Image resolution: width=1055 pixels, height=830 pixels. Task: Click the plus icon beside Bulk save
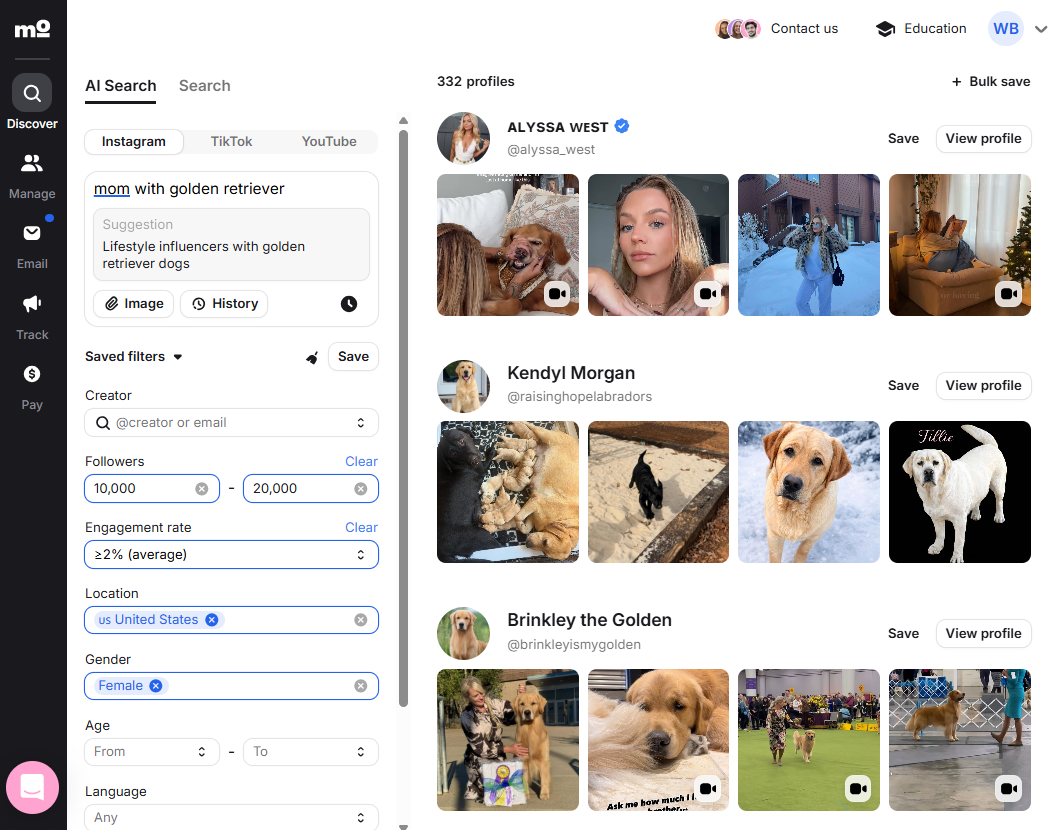pyautogui.click(x=956, y=81)
